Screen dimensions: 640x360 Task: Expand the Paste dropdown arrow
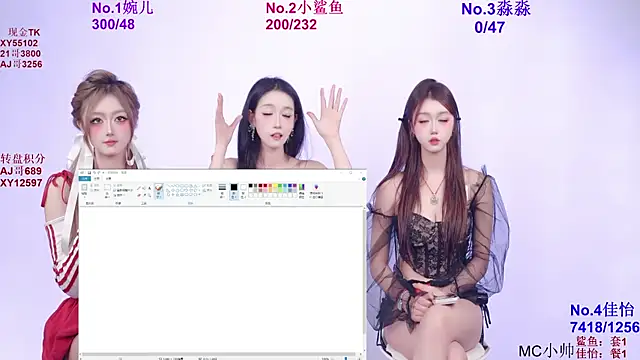click(84, 196)
